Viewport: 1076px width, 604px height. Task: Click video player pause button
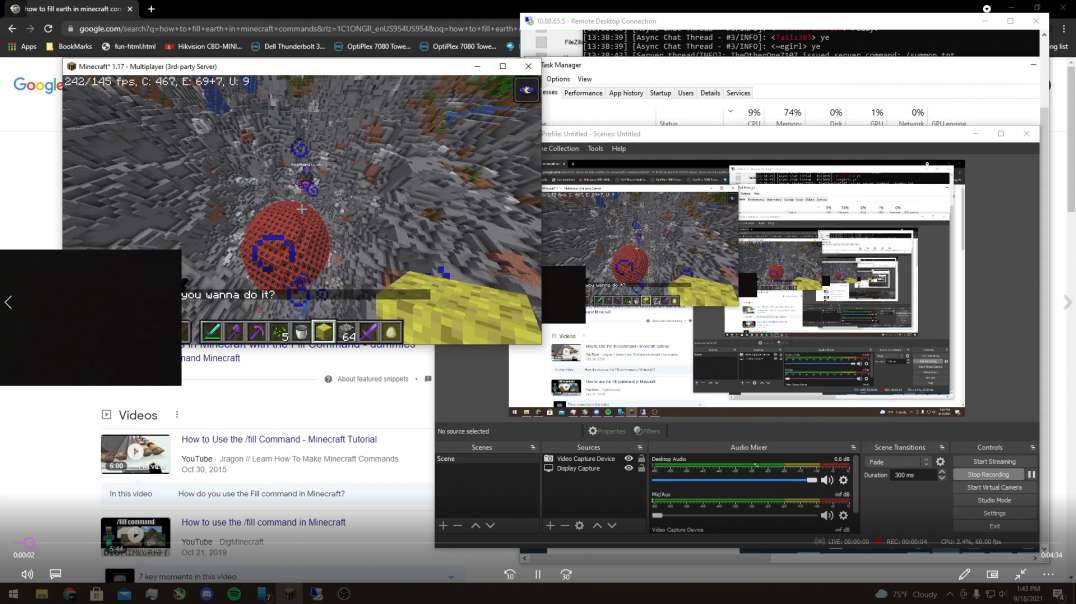pos(538,574)
